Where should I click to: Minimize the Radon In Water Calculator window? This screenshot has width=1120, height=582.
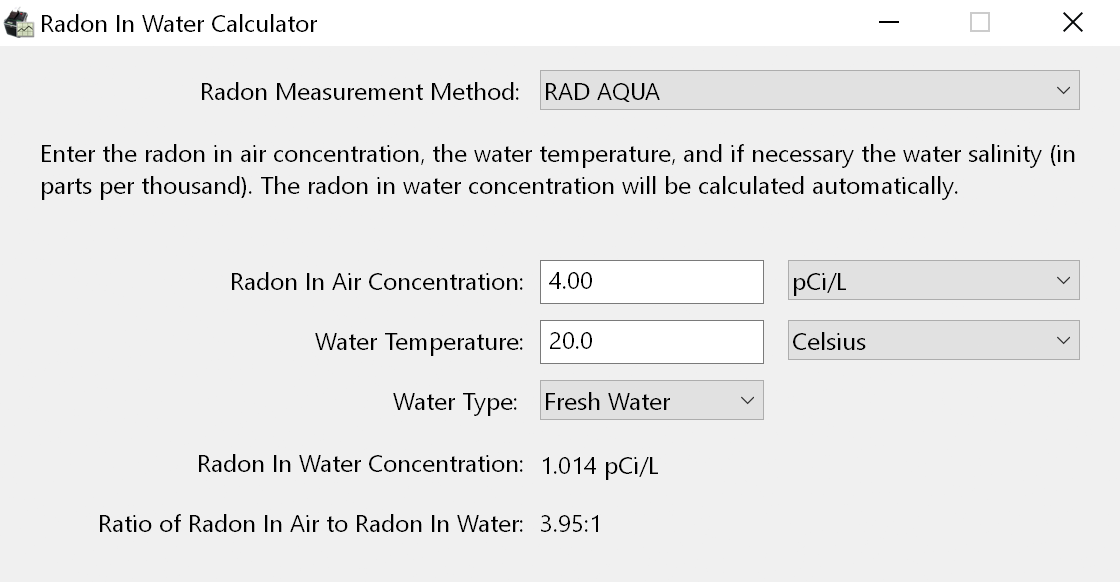pyautogui.click(x=887, y=23)
